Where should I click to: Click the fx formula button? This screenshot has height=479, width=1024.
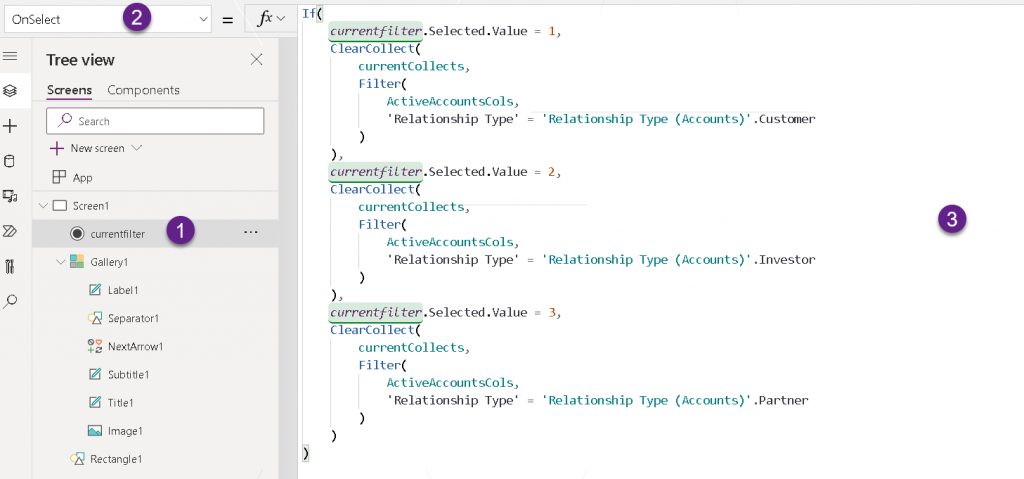(269, 20)
